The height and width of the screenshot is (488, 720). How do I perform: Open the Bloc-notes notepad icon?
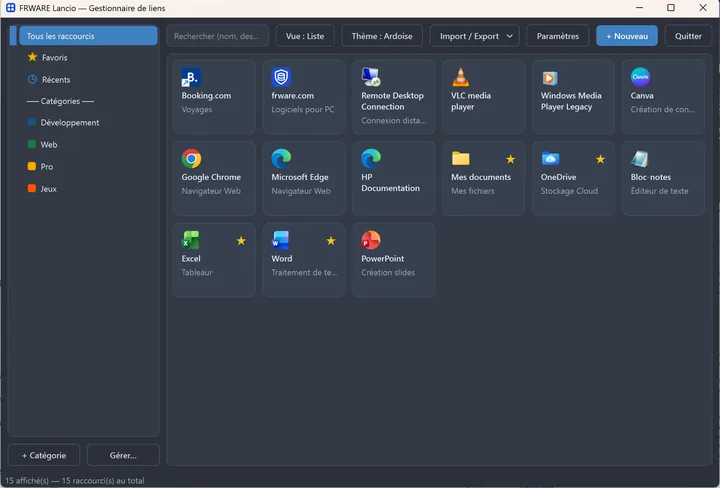640,159
